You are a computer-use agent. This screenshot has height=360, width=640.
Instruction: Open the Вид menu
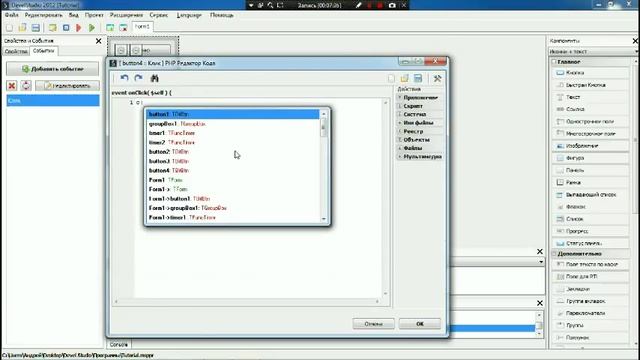tap(73, 15)
